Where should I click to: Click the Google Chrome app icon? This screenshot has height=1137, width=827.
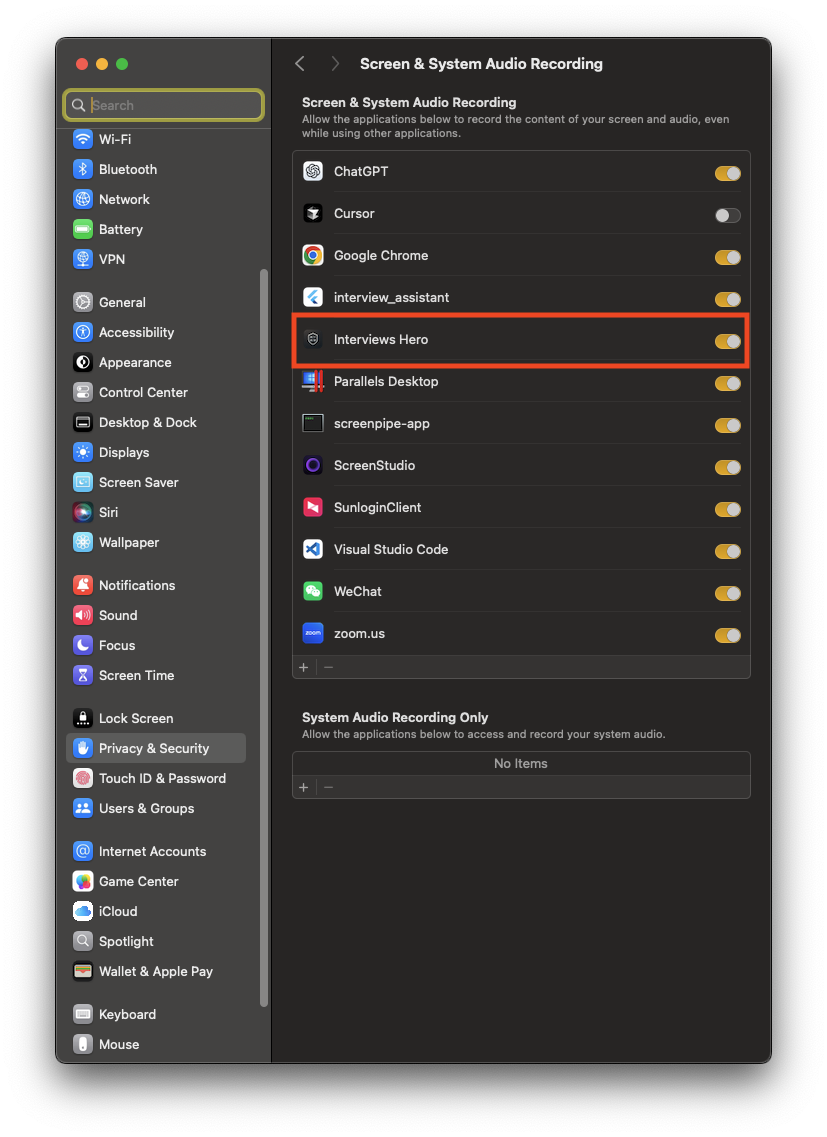pyautogui.click(x=313, y=255)
